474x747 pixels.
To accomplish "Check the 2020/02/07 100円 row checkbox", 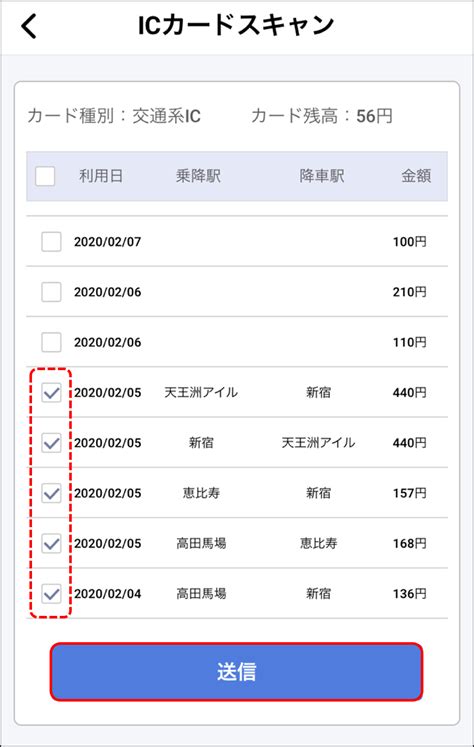I will [51, 242].
